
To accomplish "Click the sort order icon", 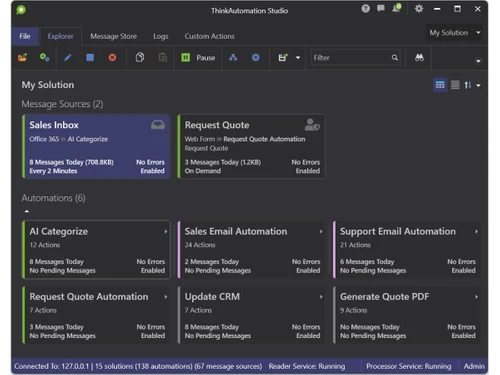I will coord(468,85).
